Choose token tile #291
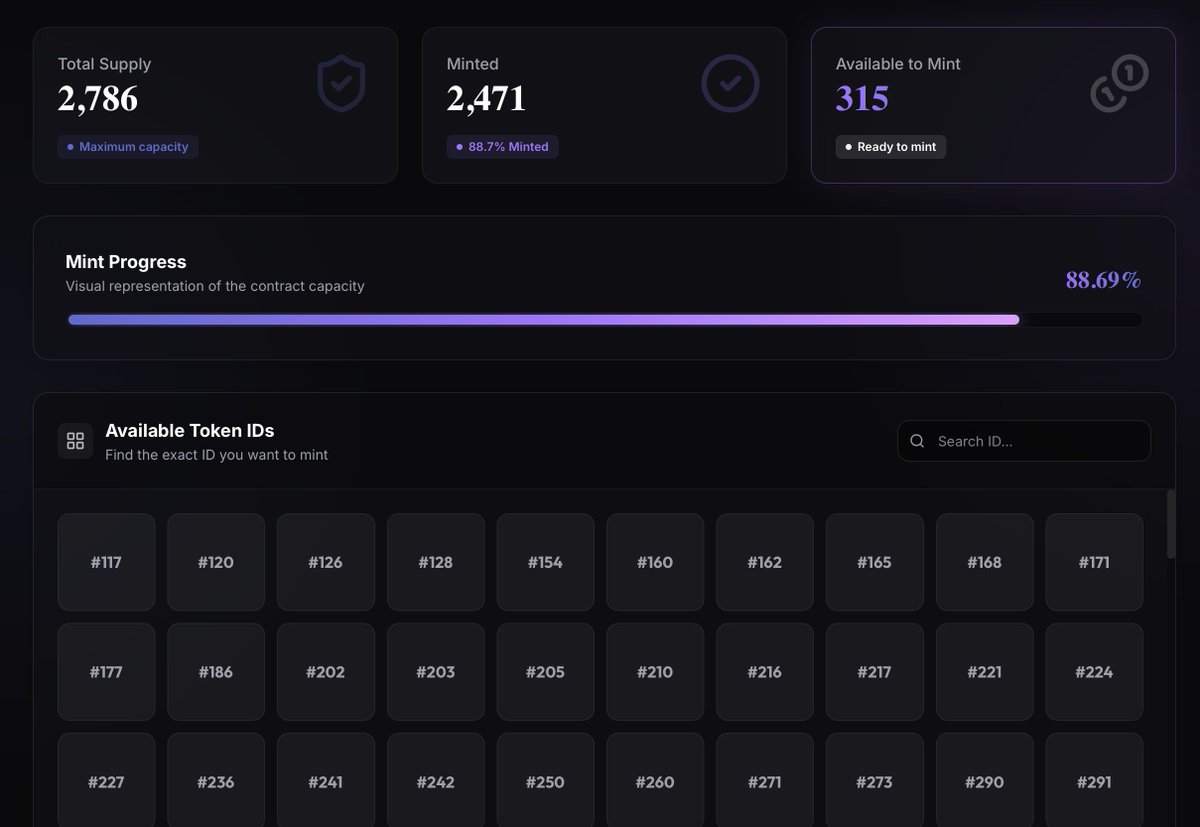 1094,780
